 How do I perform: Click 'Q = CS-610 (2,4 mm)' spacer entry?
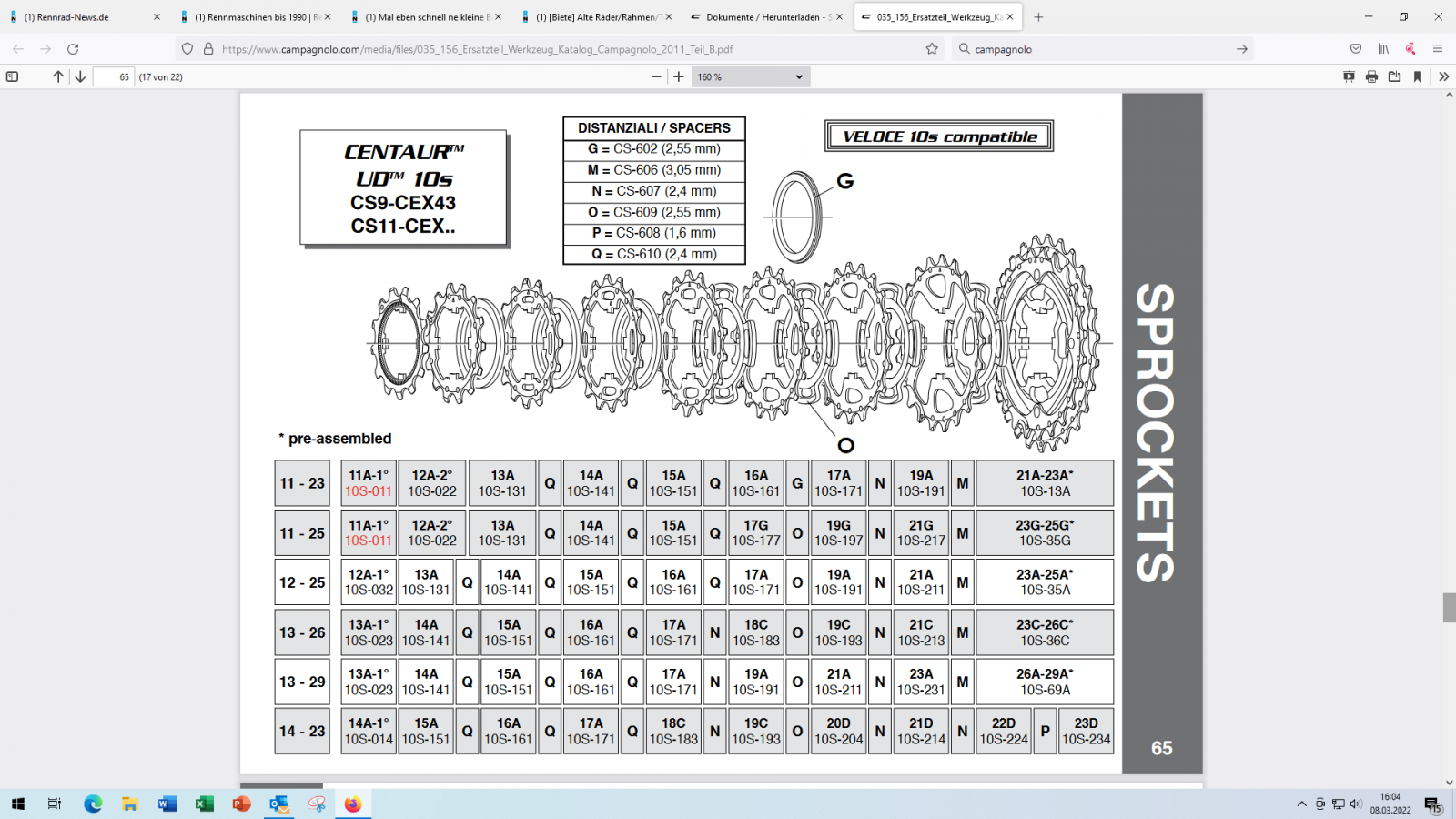pyautogui.click(x=654, y=254)
